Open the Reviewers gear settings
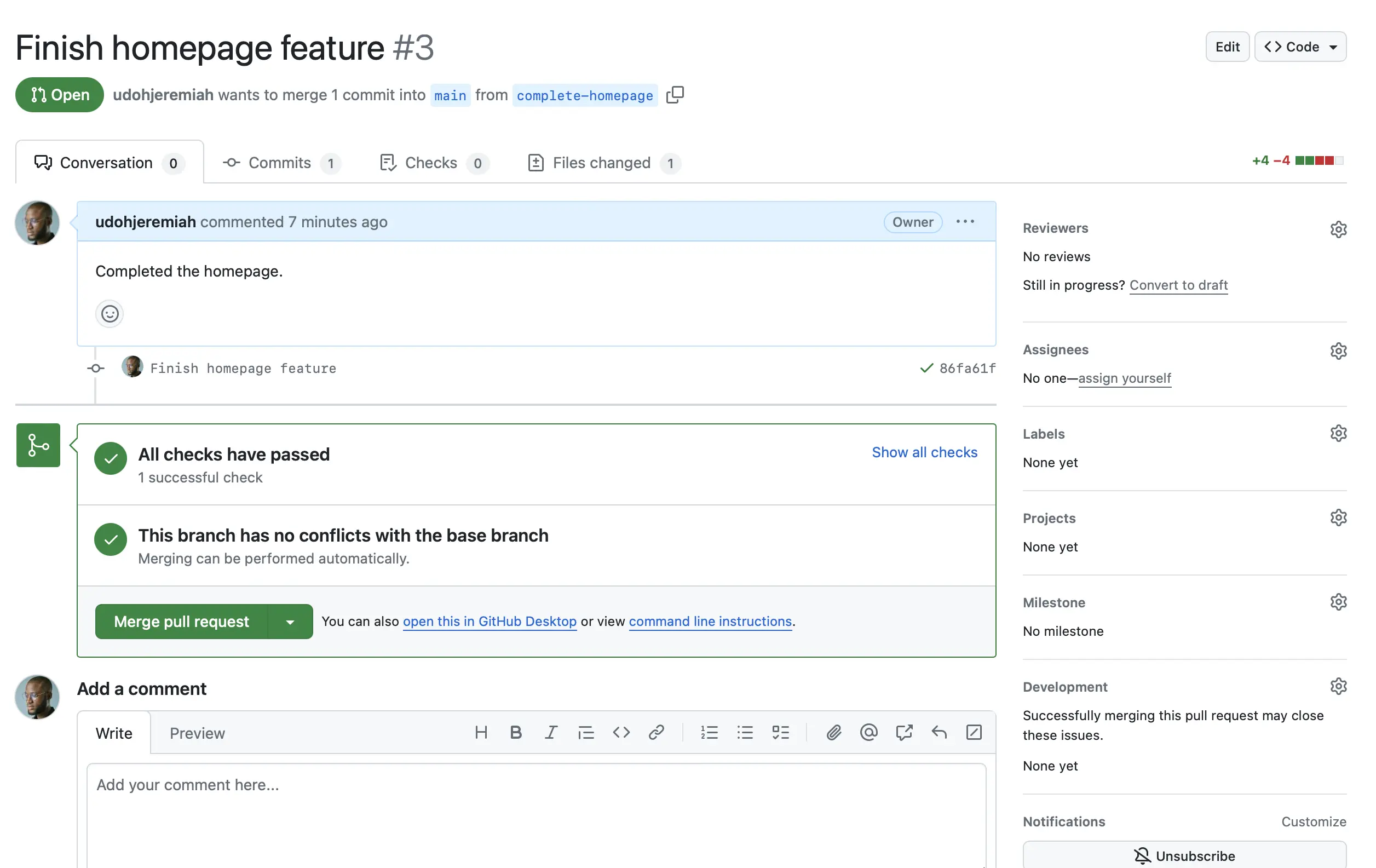The image size is (1376, 868). click(x=1338, y=229)
